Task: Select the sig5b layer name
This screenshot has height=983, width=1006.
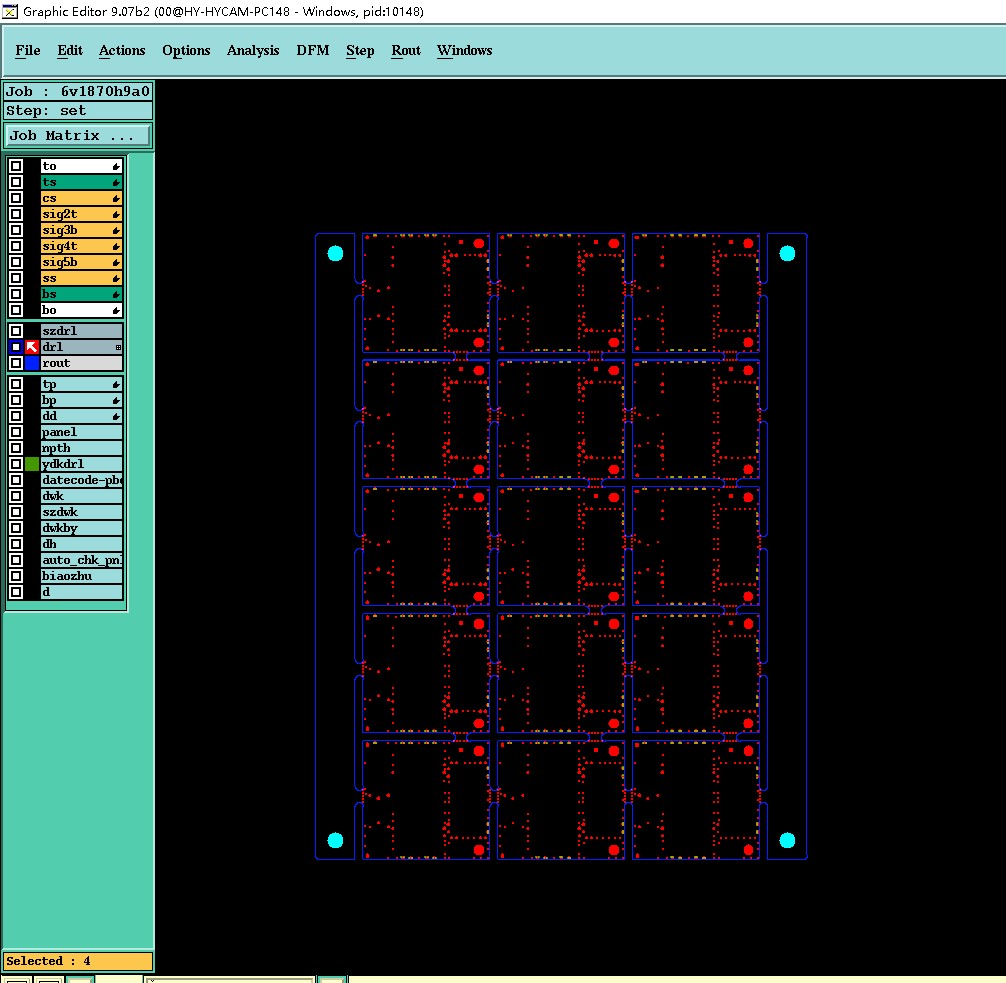Action: 81,262
